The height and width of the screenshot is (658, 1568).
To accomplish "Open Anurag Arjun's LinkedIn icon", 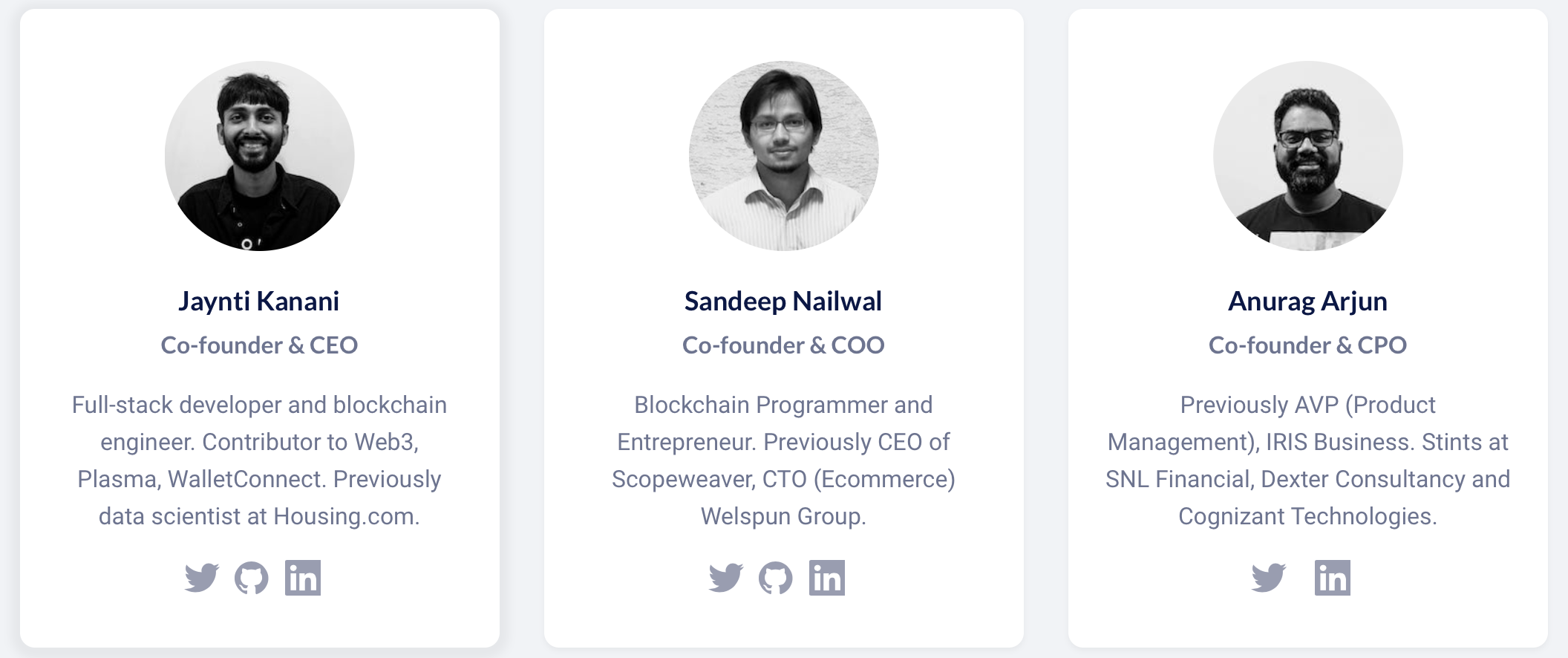I will [x=1333, y=578].
